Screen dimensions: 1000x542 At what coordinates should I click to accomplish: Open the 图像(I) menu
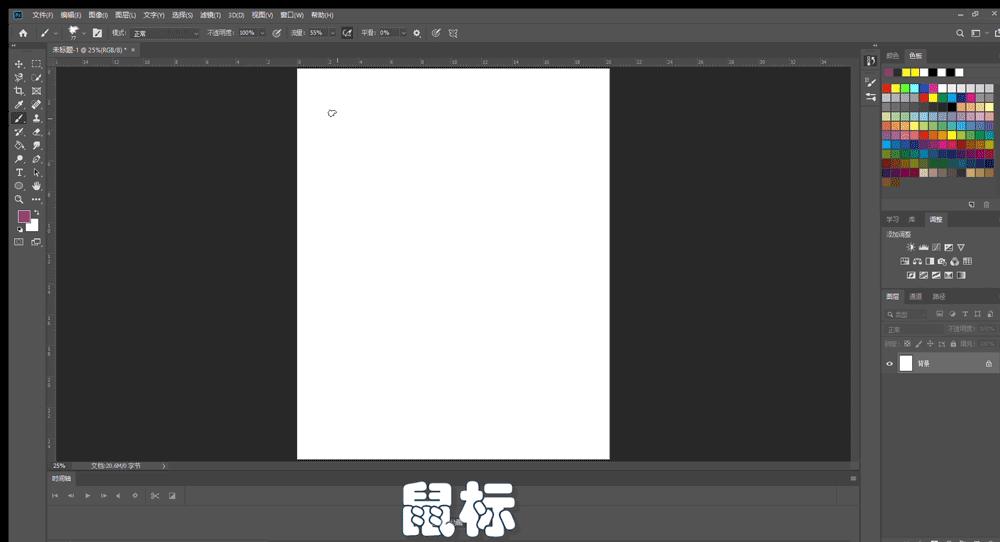pyautogui.click(x=98, y=15)
